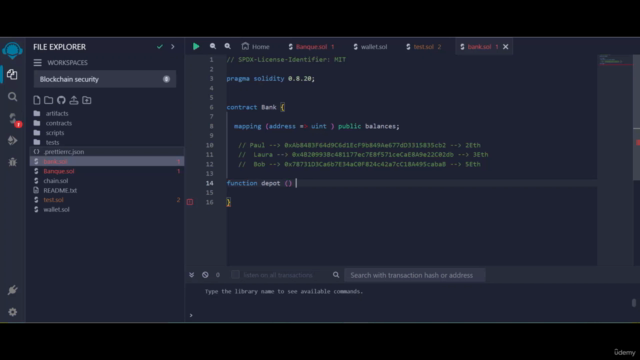The height and width of the screenshot is (360, 640).
Task: Click the Laura address comment line
Action: [363, 155]
